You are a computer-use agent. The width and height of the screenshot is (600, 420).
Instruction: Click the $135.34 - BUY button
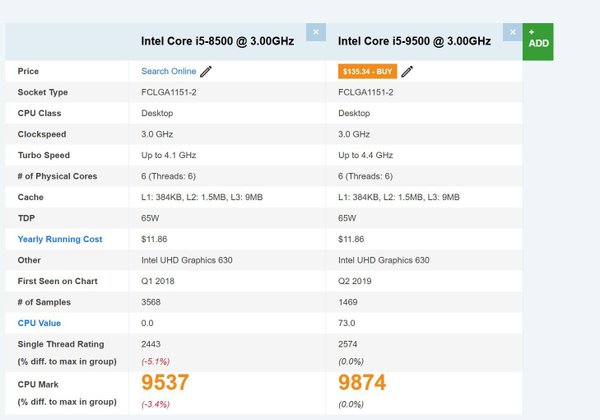click(x=367, y=72)
